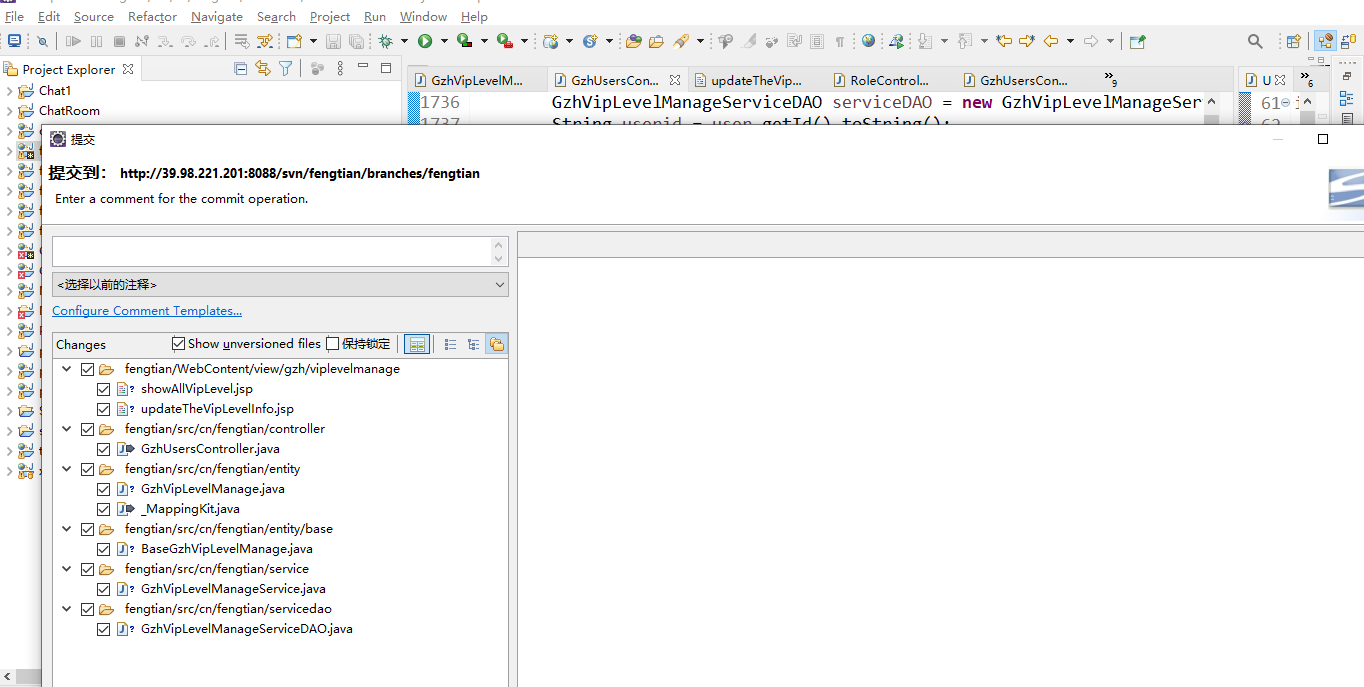Viewport: 1364px width, 687px height.
Task: Uncheck Show unversioned files checkbox
Action: [179, 344]
